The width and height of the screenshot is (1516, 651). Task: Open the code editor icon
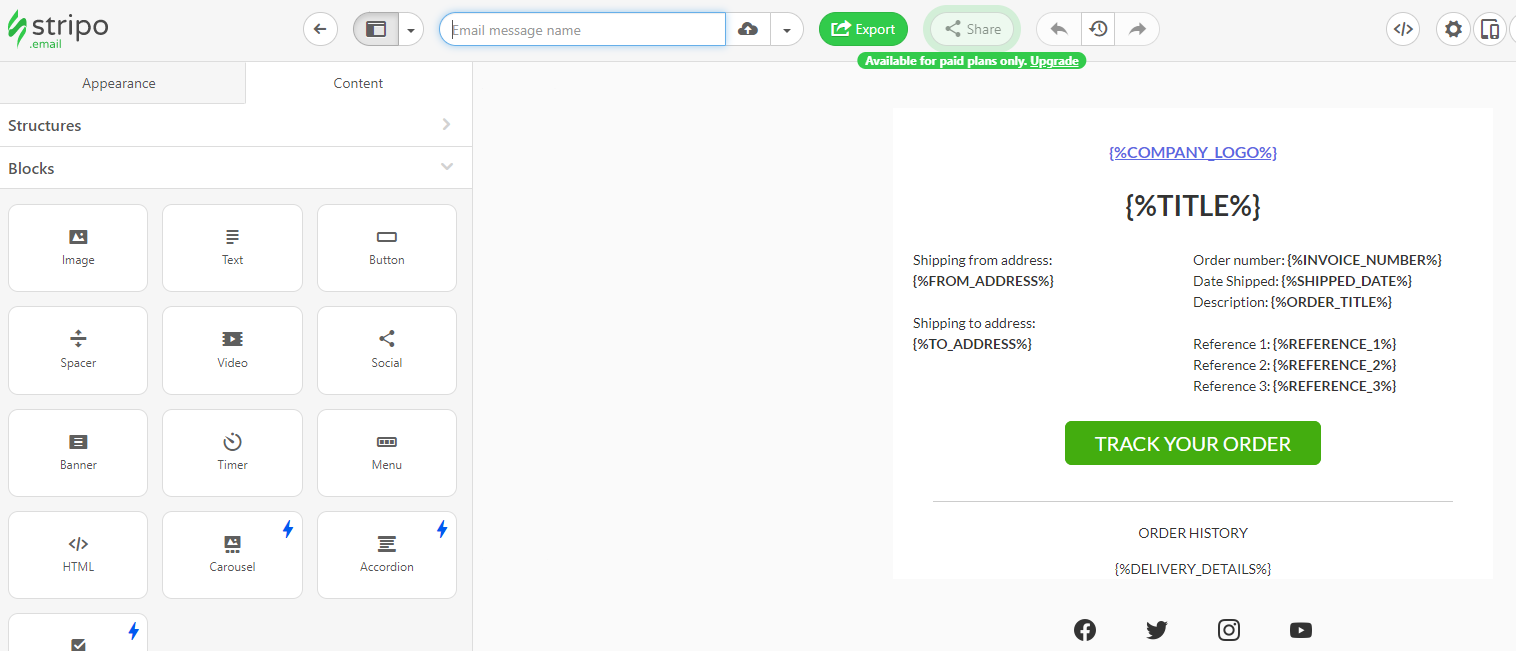pos(1403,29)
